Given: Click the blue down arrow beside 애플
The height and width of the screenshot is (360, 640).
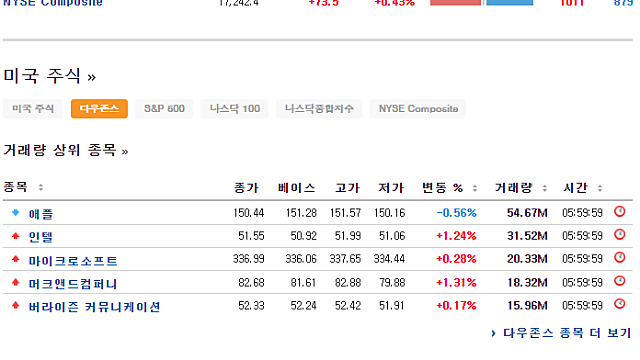Looking at the screenshot, I should [x=16, y=212].
